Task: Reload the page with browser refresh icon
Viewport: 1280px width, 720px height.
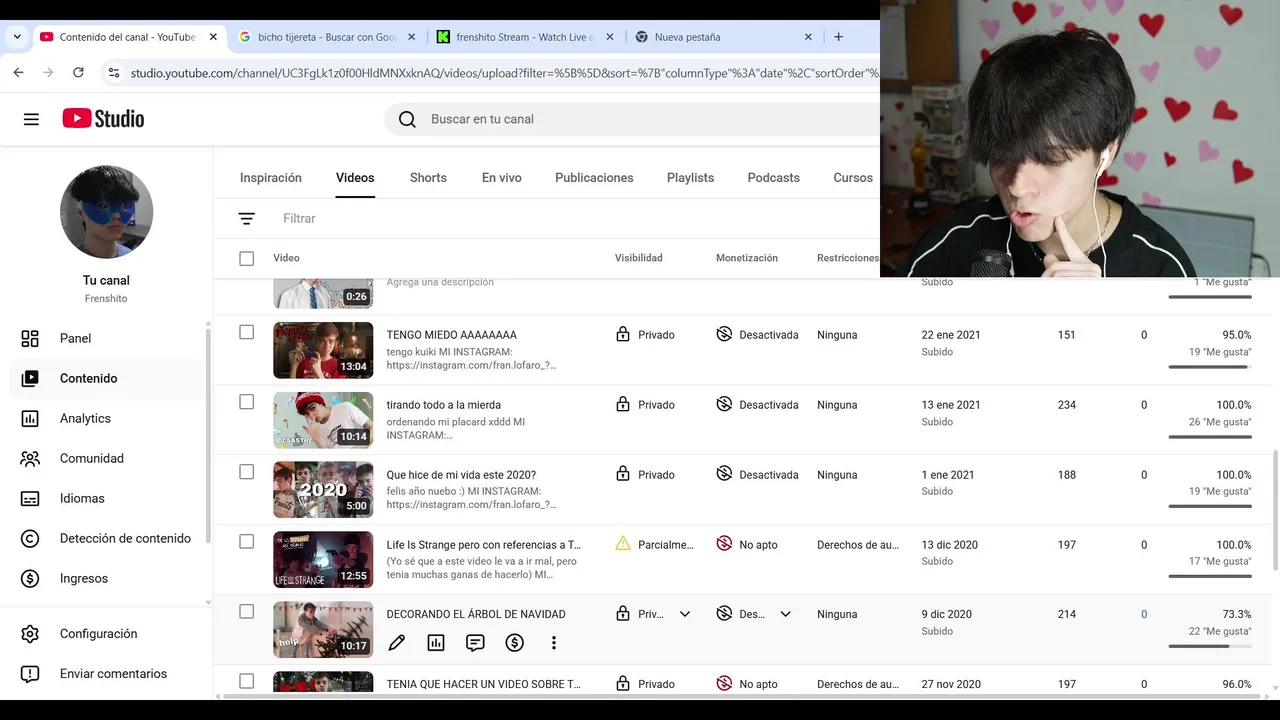Action: pyautogui.click(x=78, y=72)
